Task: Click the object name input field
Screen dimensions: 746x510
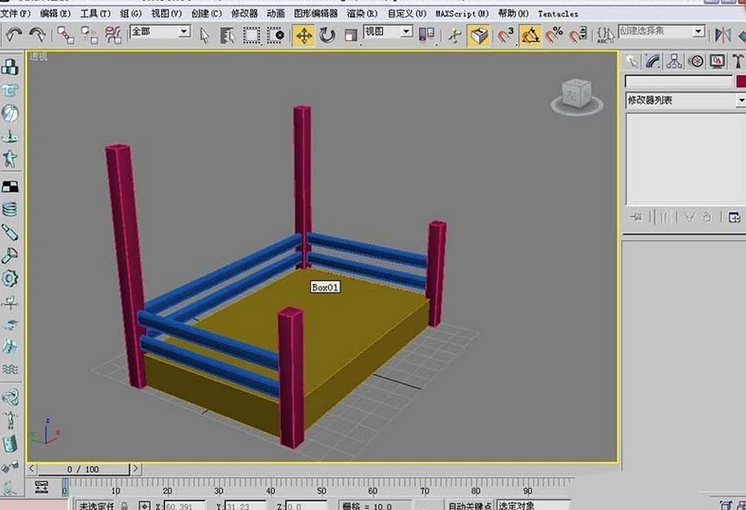Action: (679, 81)
